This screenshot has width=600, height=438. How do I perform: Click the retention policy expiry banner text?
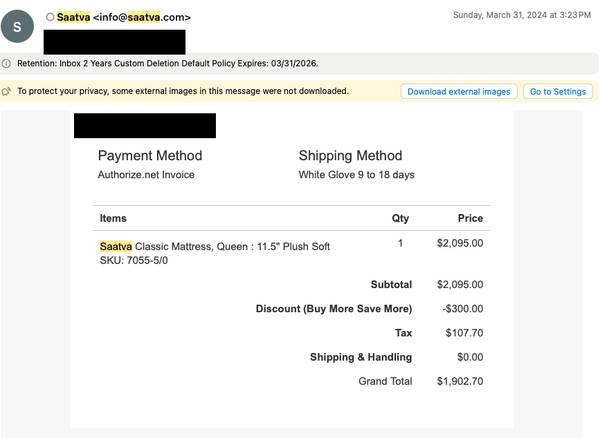click(x=168, y=63)
